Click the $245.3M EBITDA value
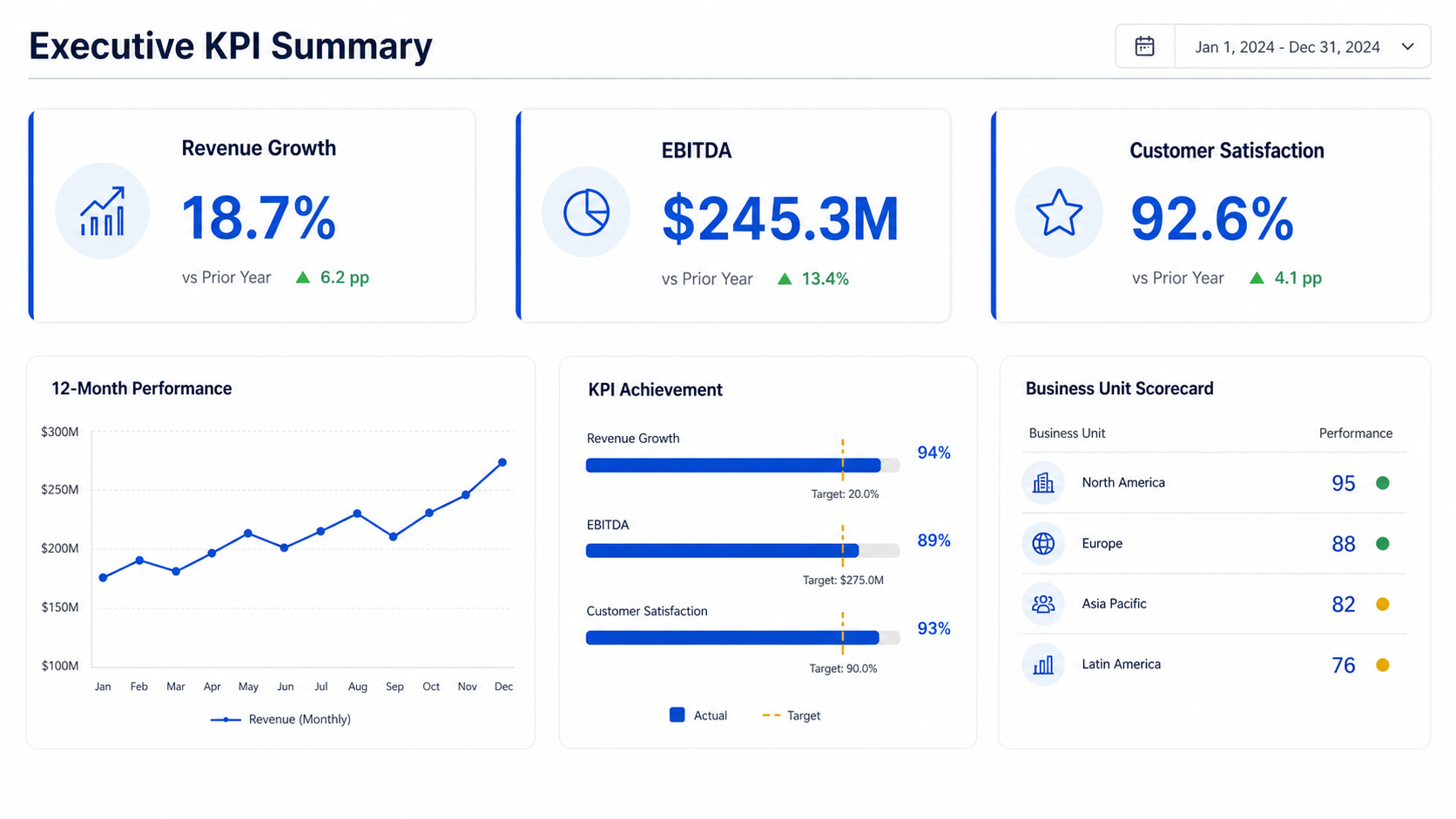1456x819 pixels. pyautogui.click(x=779, y=218)
